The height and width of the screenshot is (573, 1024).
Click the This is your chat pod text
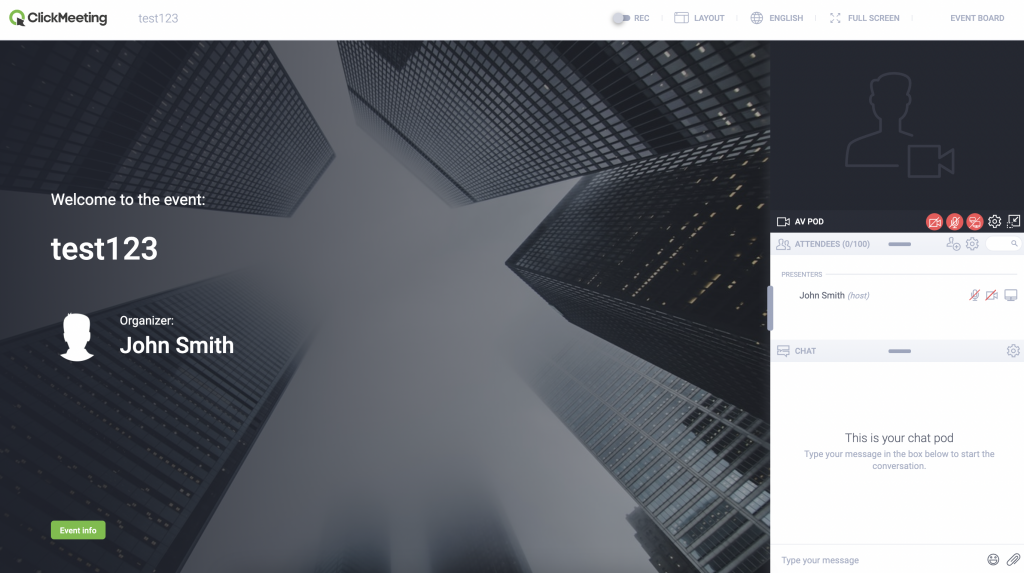899,438
